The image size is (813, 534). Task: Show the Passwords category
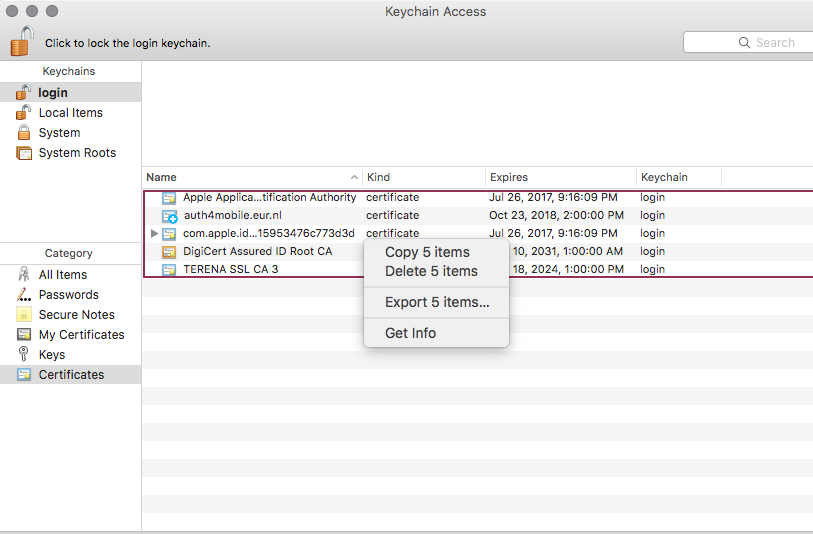(71, 294)
